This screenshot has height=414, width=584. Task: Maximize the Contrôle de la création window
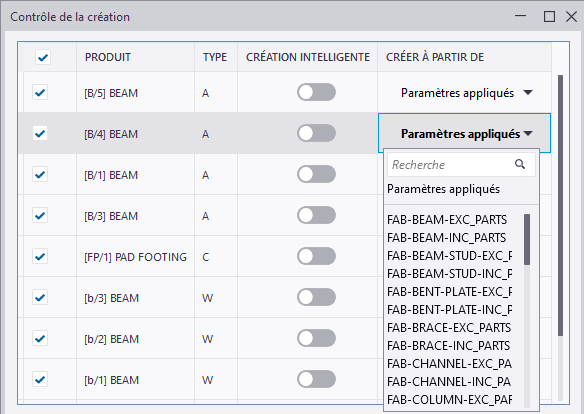[549, 17]
